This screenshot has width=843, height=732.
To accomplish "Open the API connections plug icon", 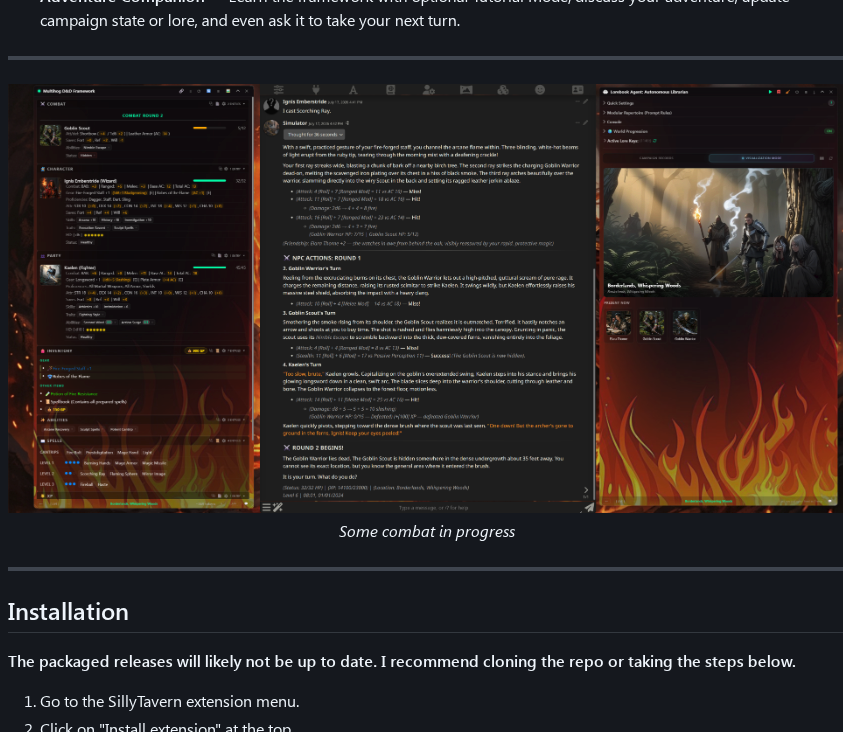I will click(316, 90).
